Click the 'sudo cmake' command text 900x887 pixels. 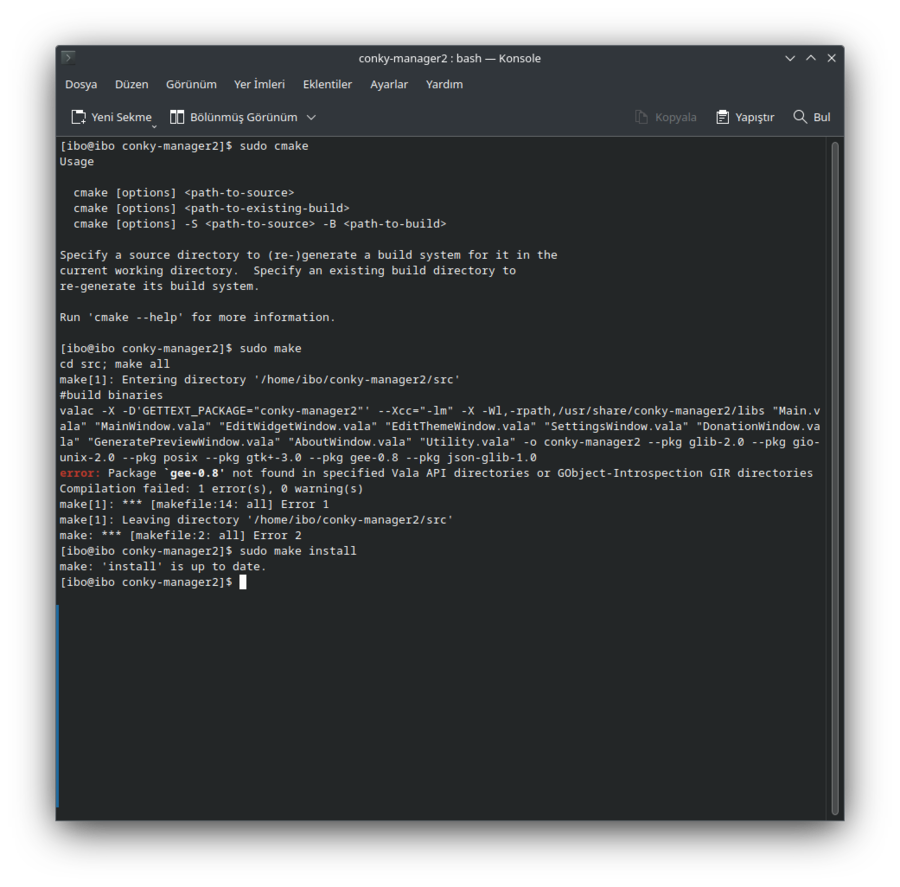tap(274, 146)
